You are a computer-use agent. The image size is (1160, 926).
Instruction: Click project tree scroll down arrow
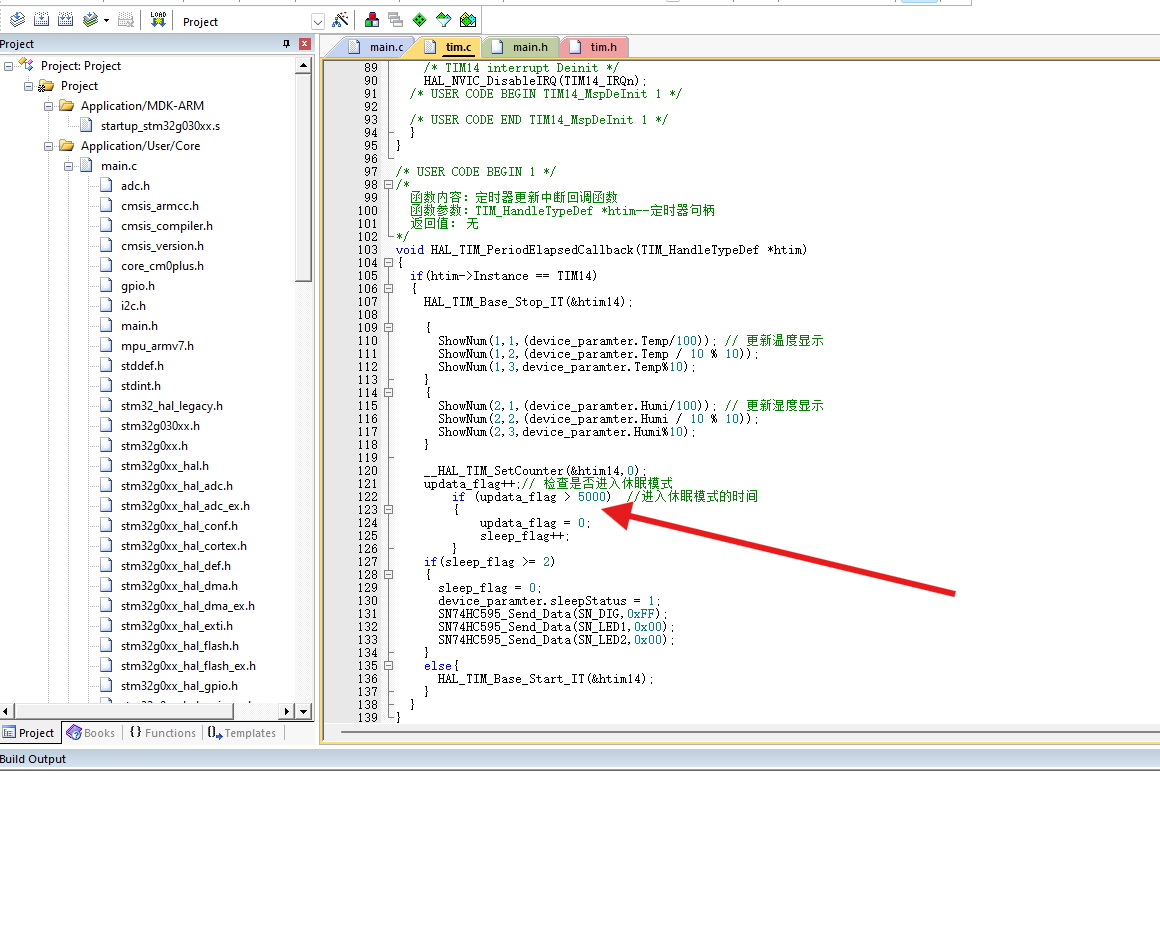303,712
